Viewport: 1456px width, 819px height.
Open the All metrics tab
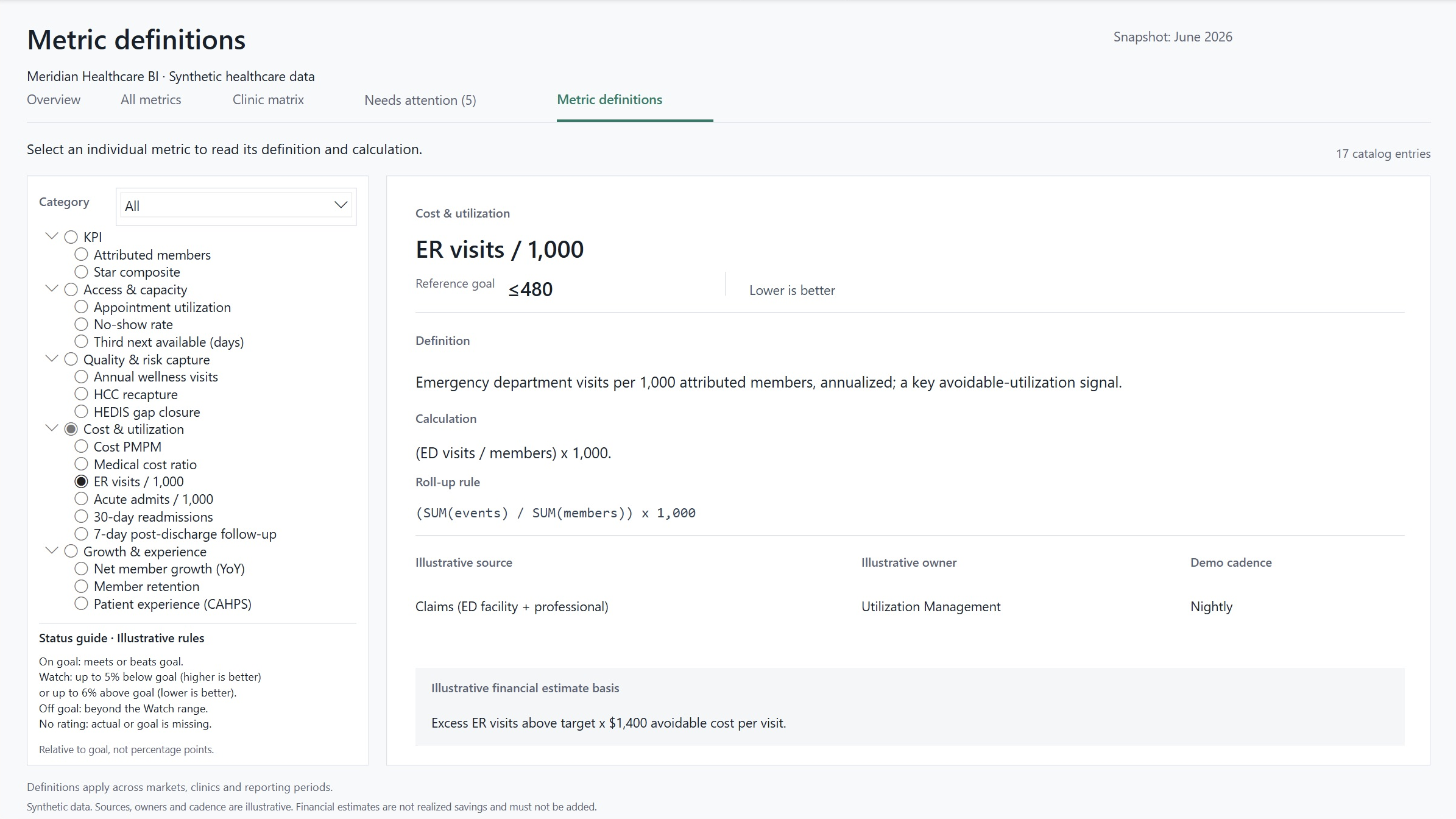click(x=151, y=100)
